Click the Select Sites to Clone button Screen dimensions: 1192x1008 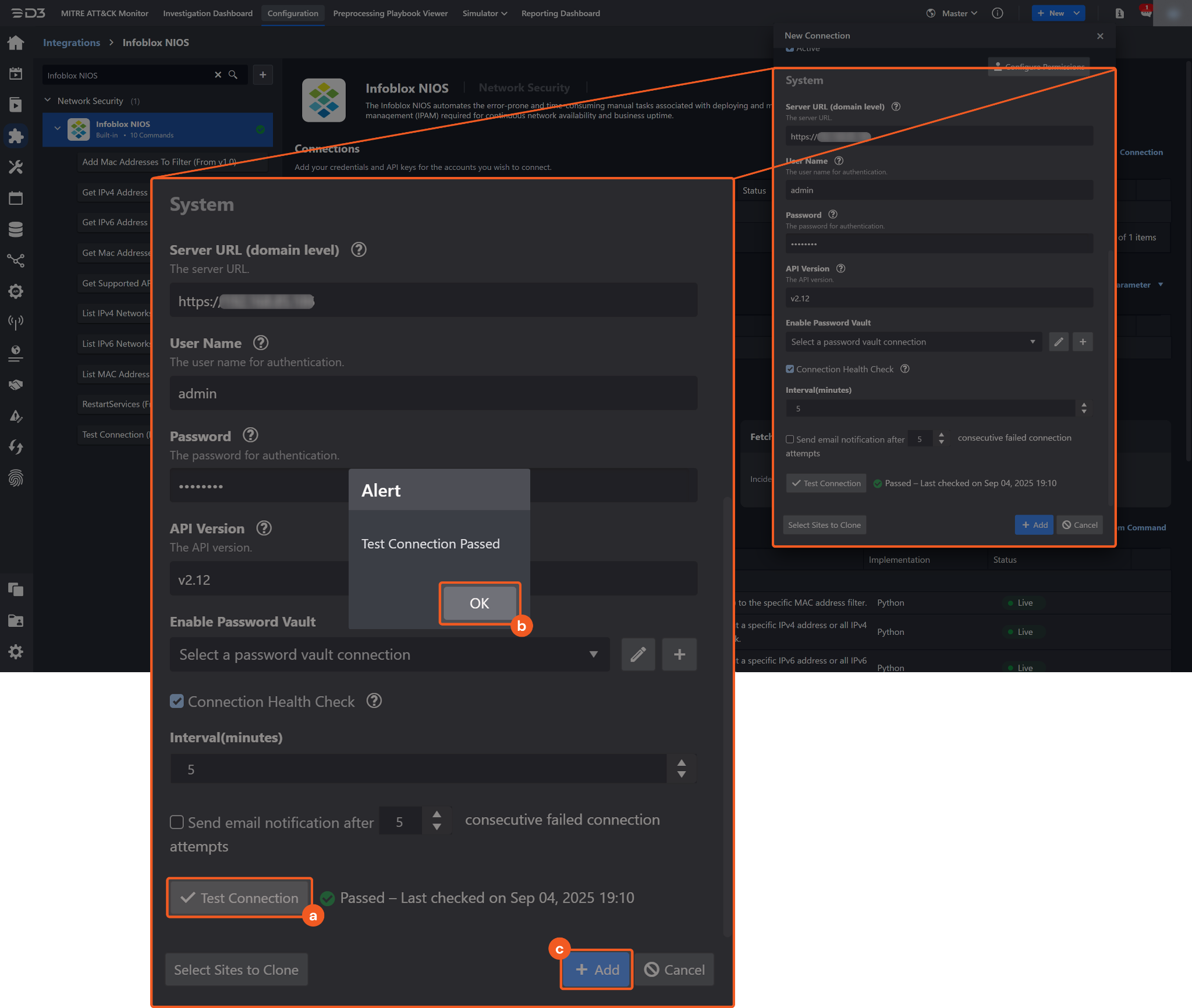(x=236, y=970)
